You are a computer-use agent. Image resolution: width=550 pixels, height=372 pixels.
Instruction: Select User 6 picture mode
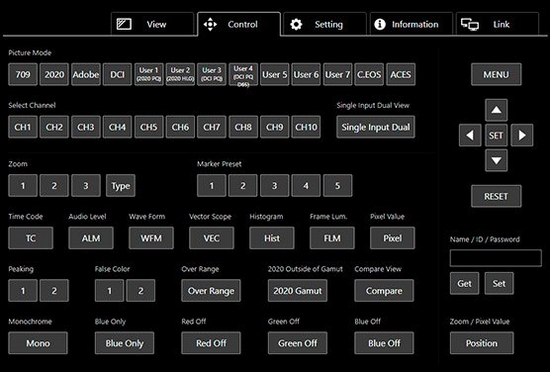306,74
